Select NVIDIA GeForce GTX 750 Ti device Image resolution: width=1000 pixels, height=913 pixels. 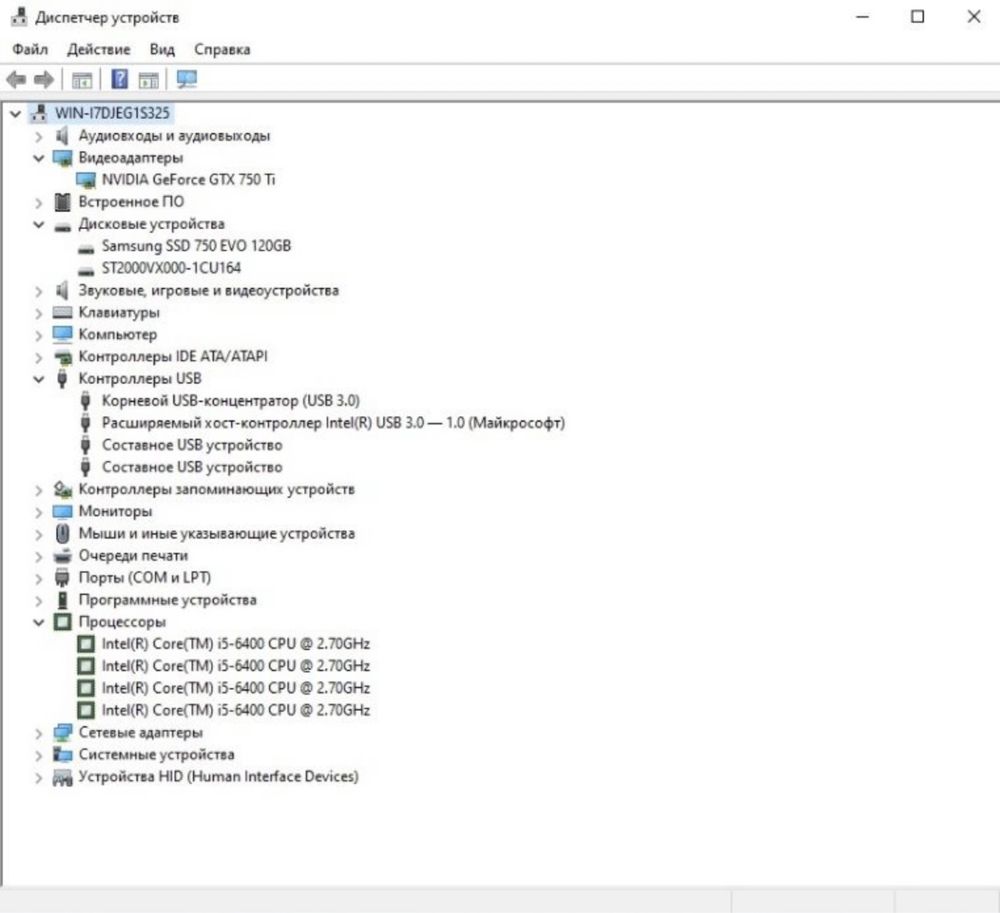(x=189, y=180)
